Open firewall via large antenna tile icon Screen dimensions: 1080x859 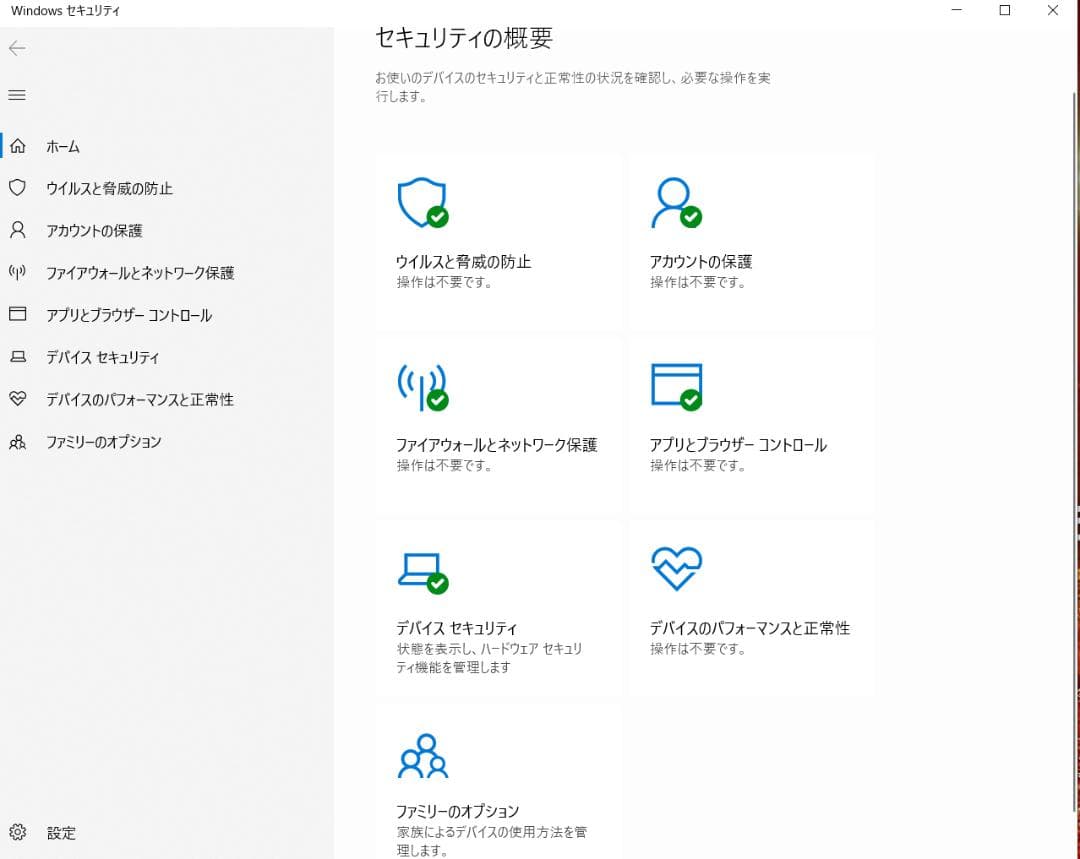click(423, 387)
